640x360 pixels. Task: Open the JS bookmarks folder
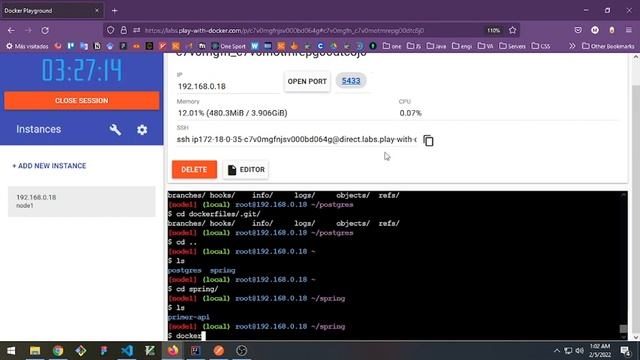[414, 46]
